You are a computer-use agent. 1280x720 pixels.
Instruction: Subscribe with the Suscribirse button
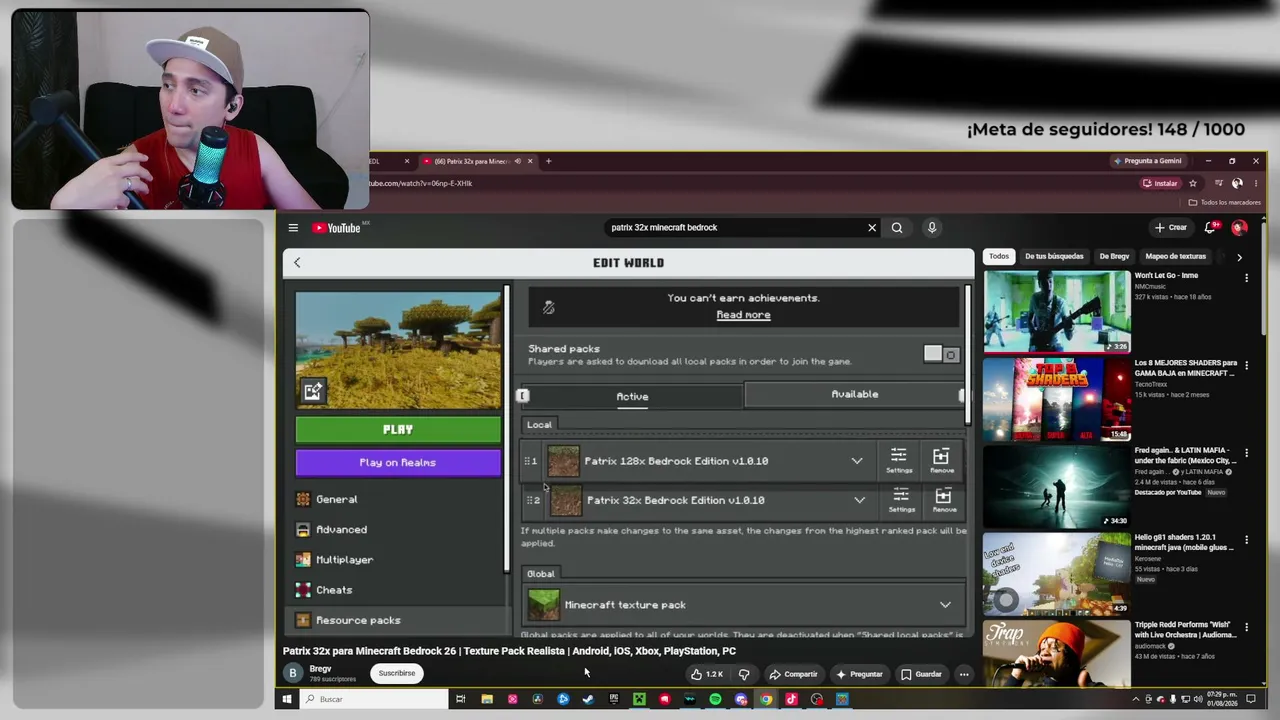click(x=397, y=673)
